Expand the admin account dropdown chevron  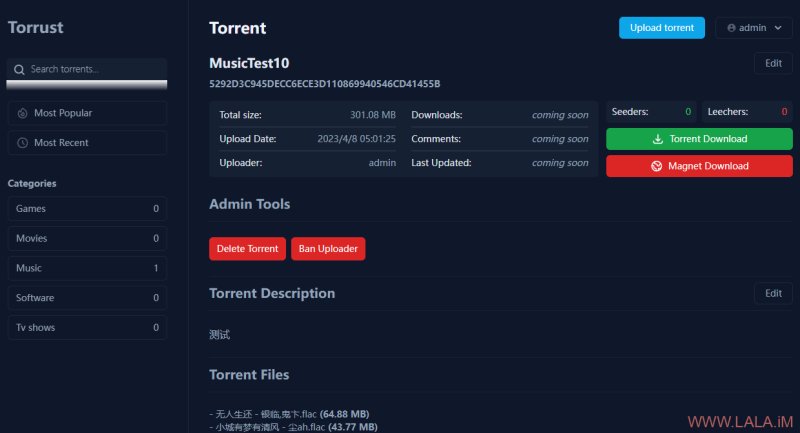[778, 28]
